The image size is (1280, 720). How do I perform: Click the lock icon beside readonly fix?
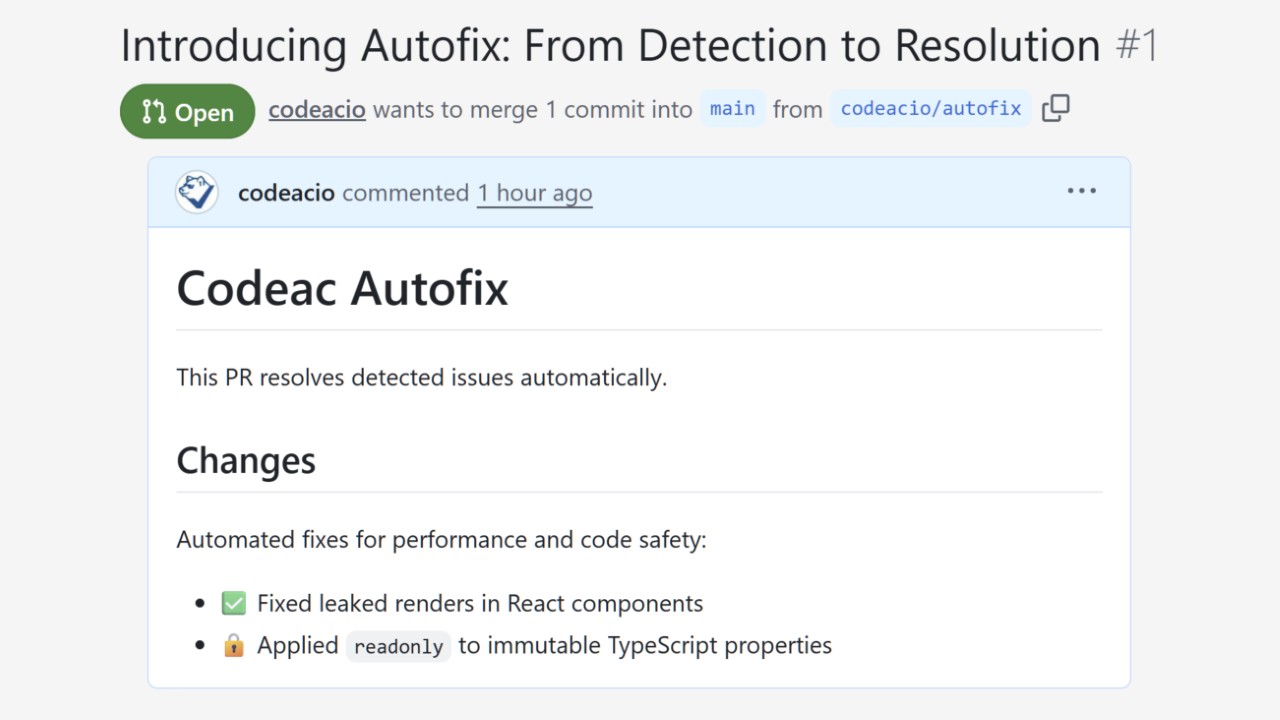233,645
